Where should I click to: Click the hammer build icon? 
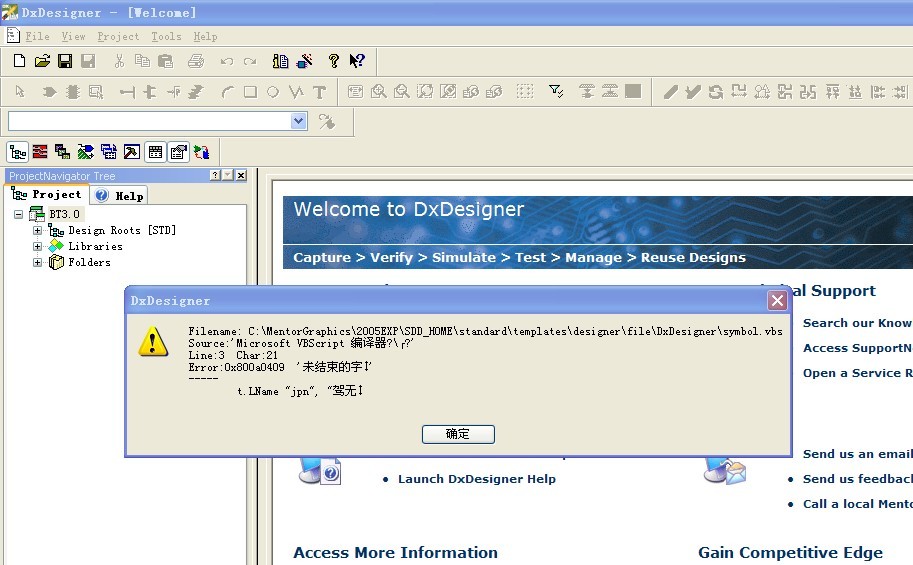132,152
